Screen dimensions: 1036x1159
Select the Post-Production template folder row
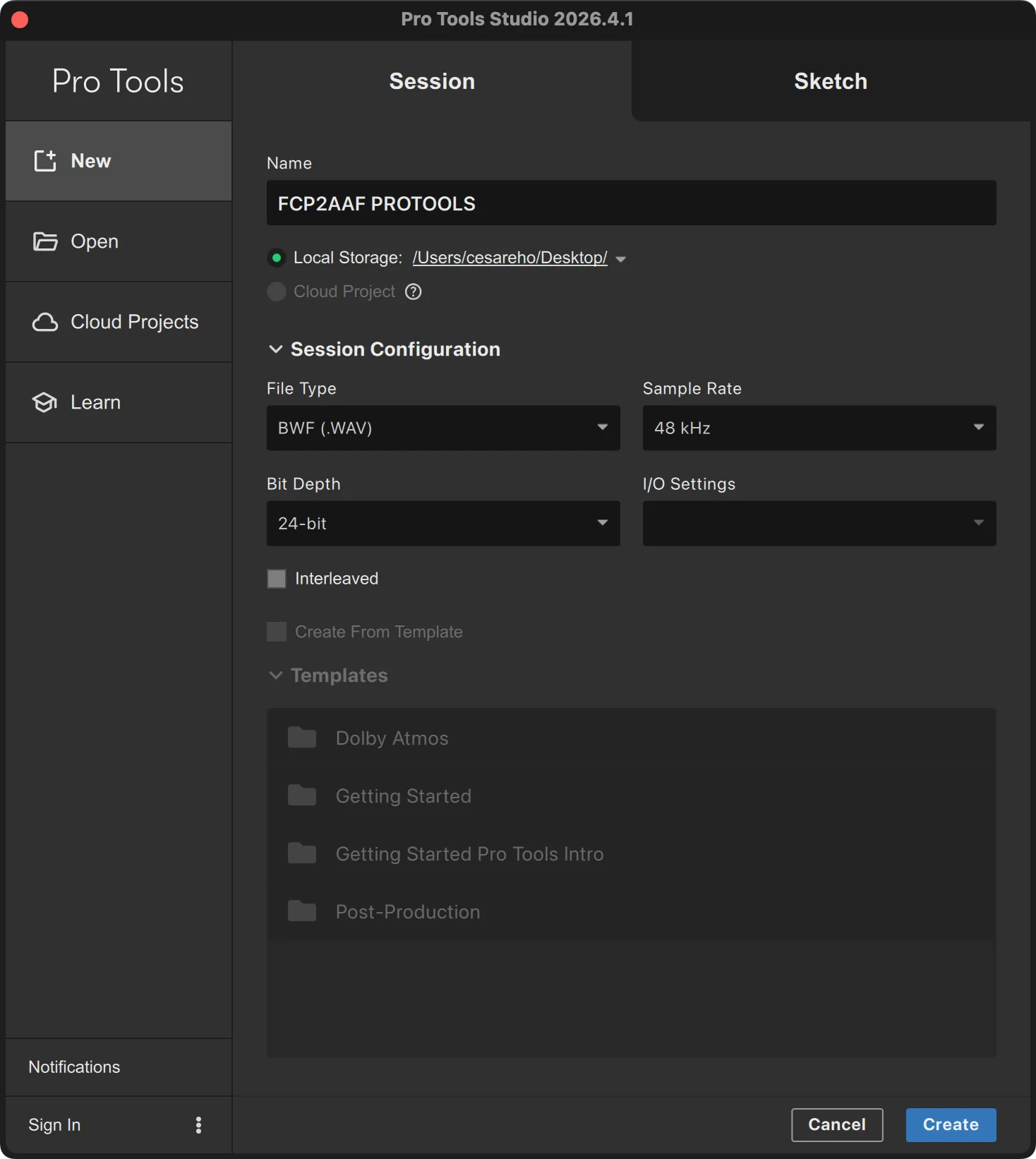click(x=631, y=911)
